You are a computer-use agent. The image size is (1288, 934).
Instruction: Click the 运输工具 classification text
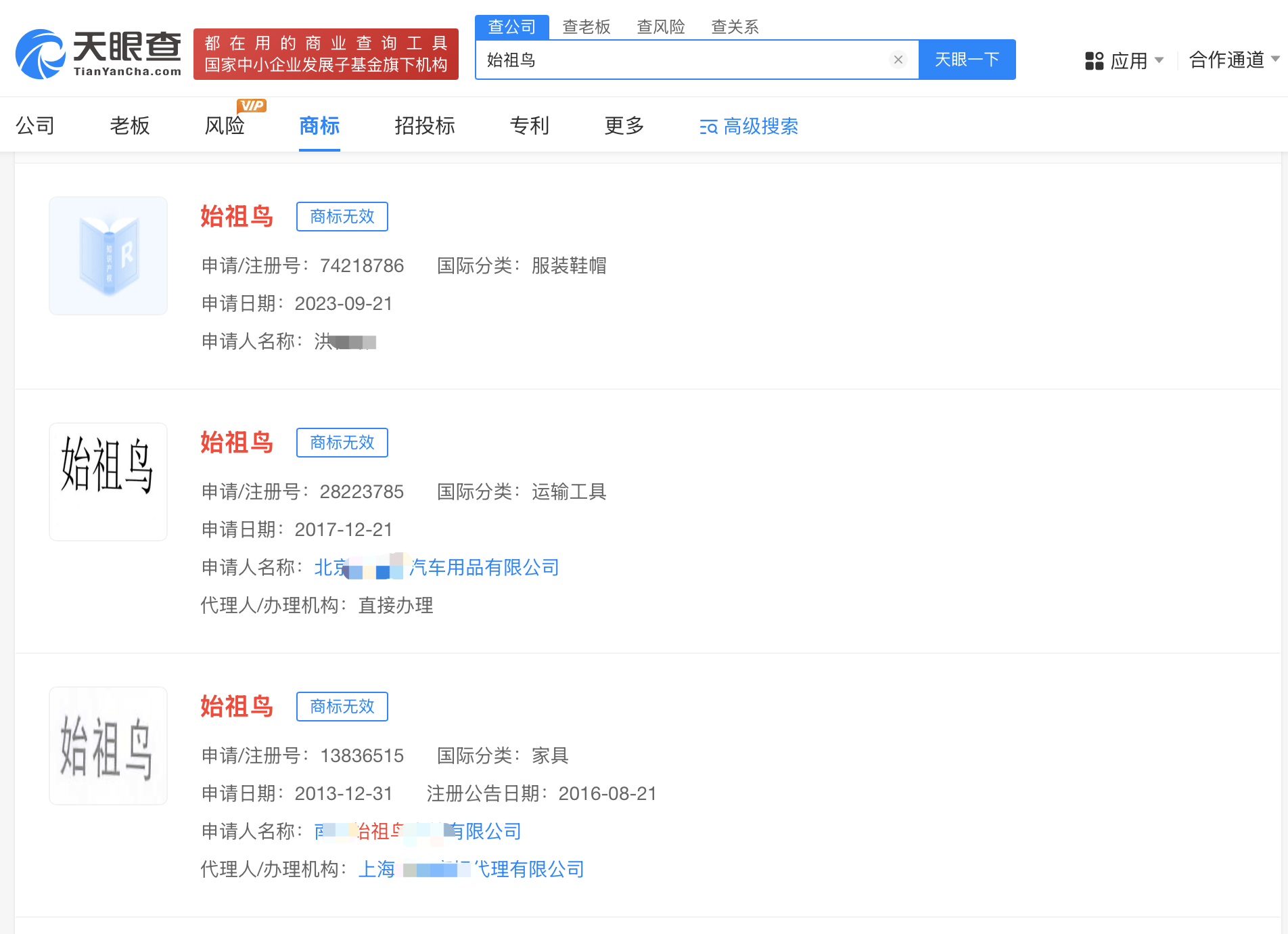pyautogui.click(x=569, y=491)
